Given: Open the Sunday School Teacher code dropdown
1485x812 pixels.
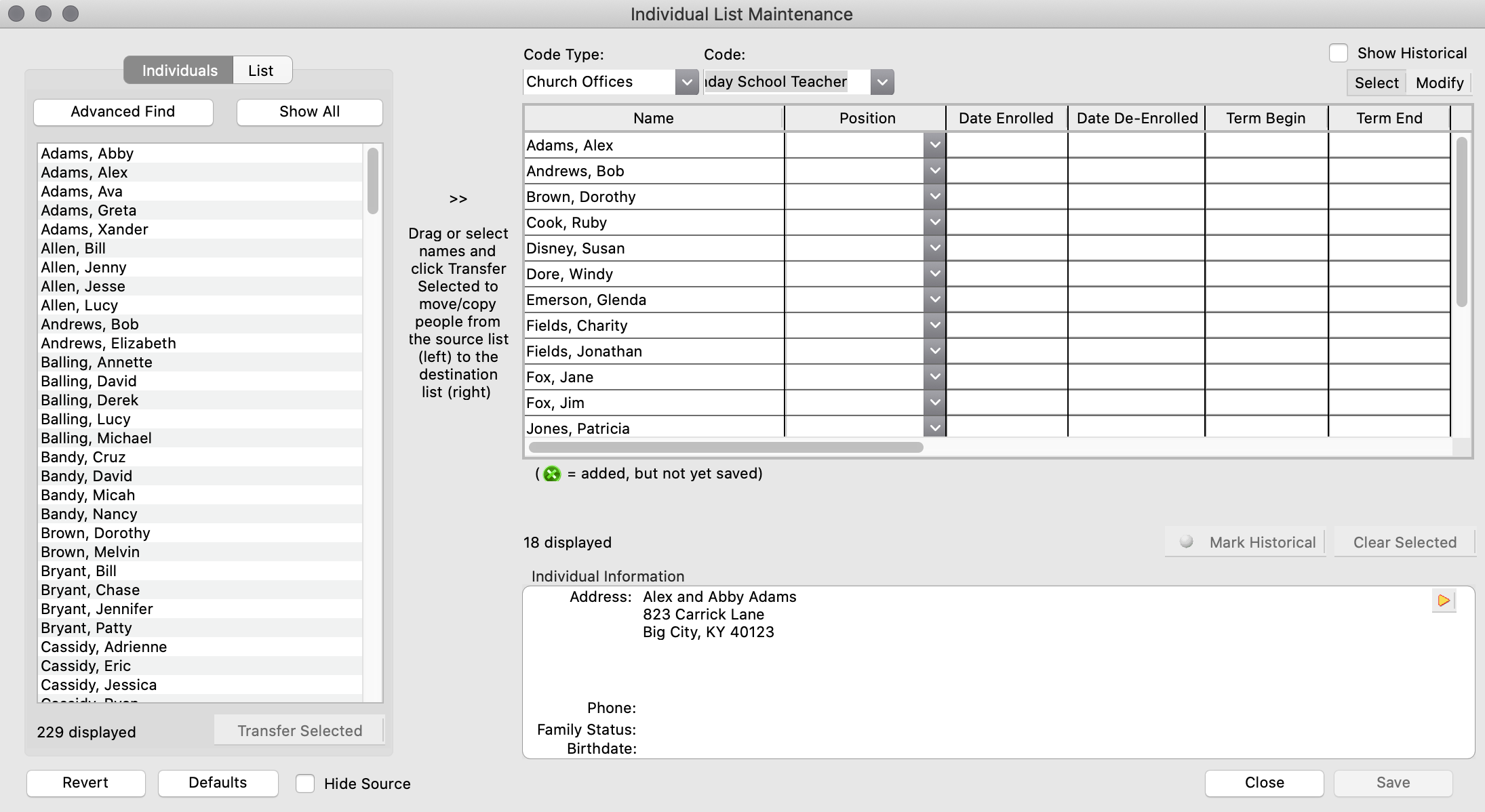Looking at the screenshot, I should click(x=882, y=81).
